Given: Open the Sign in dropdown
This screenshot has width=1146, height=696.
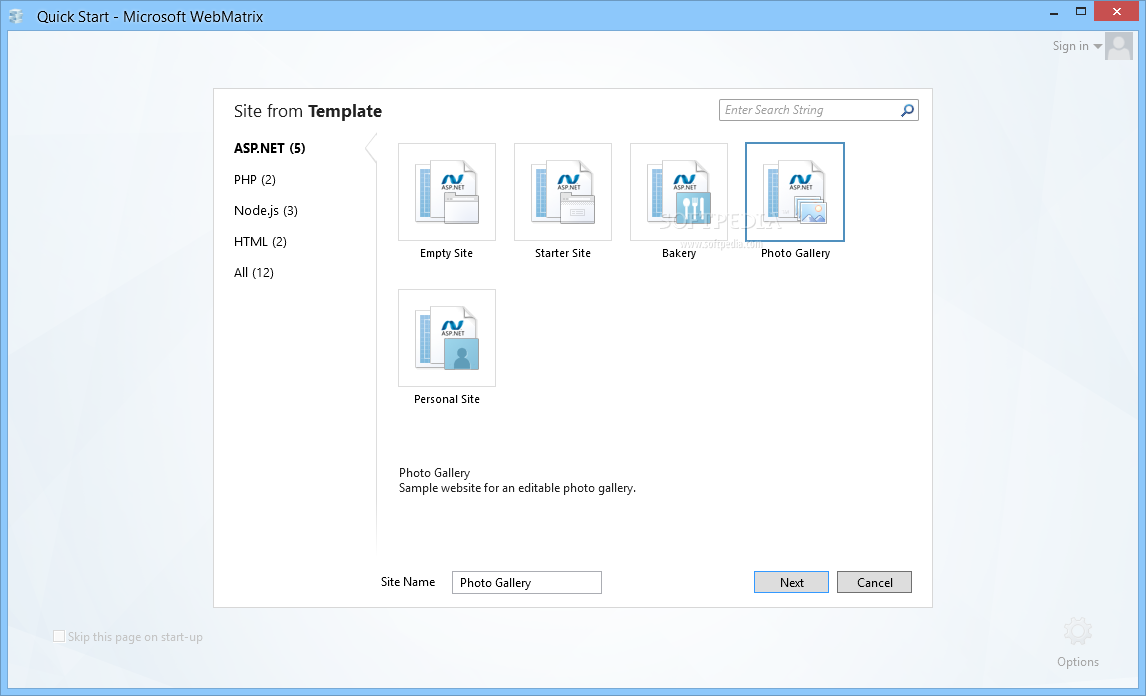Looking at the screenshot, I should point(1077,46).
